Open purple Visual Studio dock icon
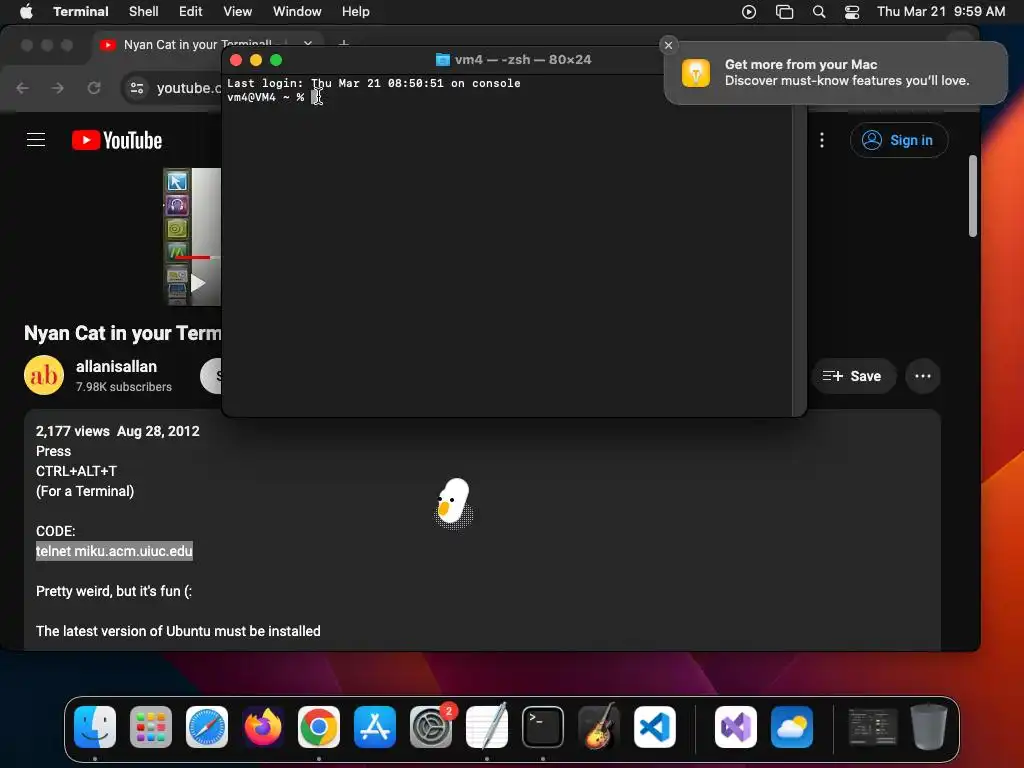This screenshot has width=1024, height=768. [x=736, y=727]
